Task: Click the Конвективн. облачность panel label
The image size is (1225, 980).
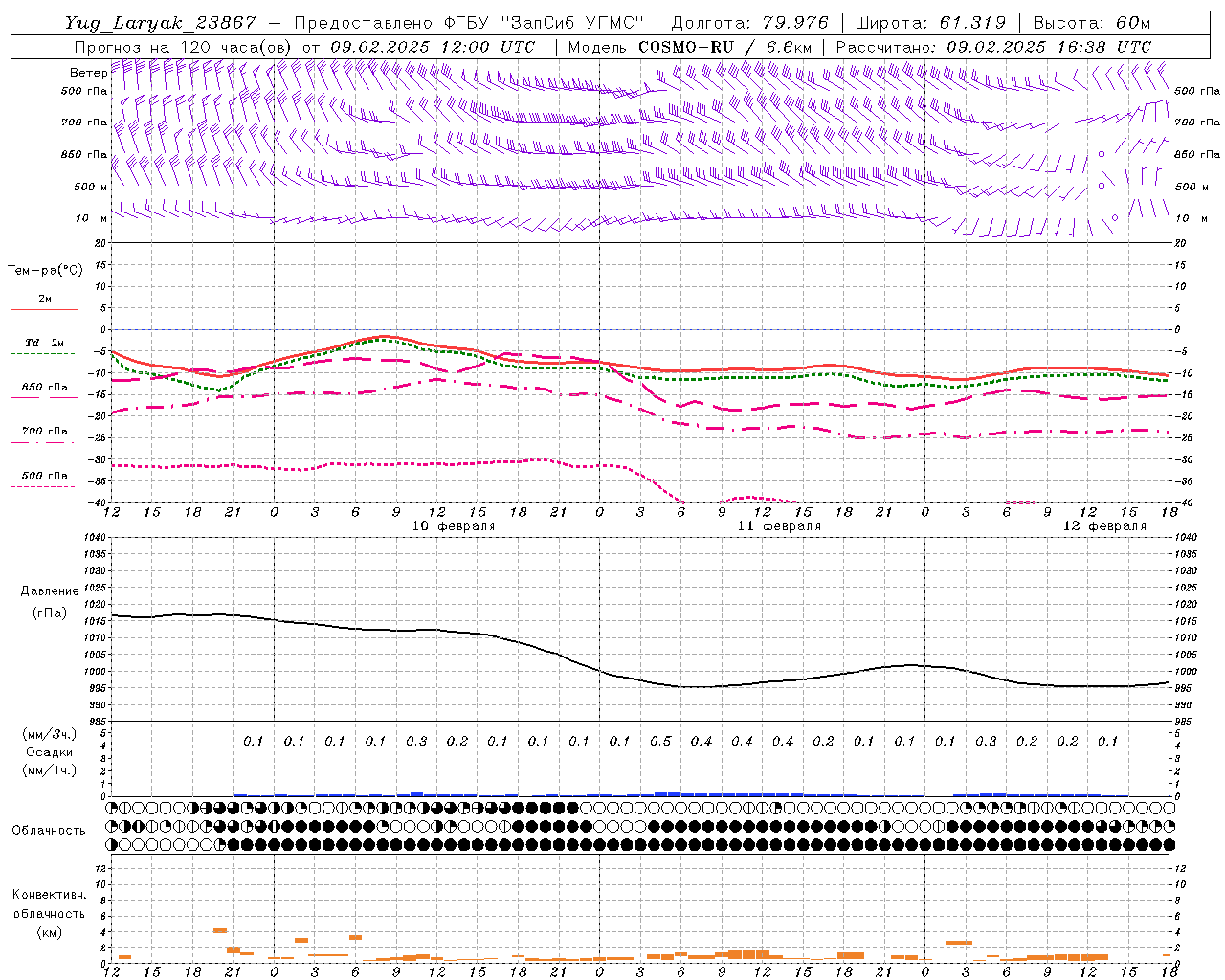Action: (49, 904)
